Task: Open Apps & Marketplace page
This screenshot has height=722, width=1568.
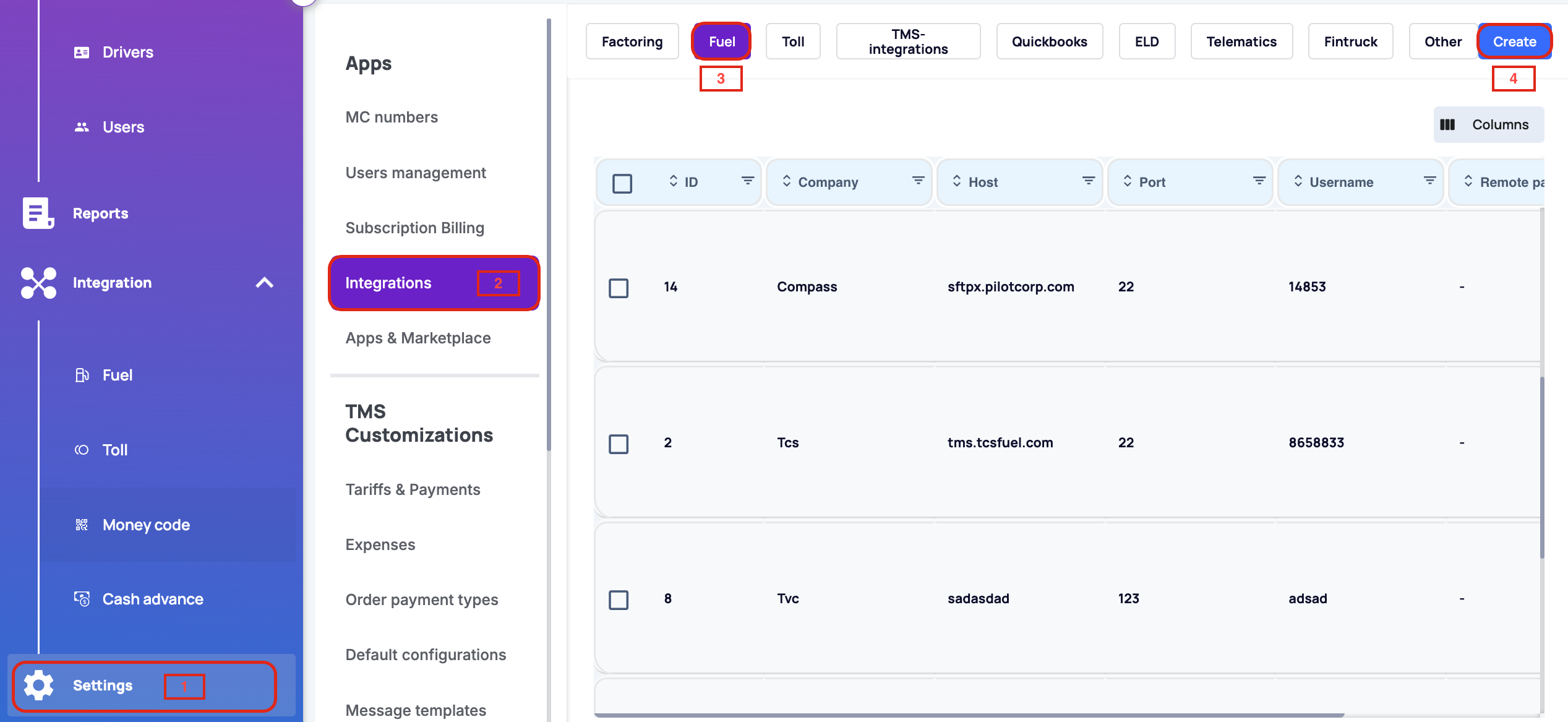Action: 418,338
